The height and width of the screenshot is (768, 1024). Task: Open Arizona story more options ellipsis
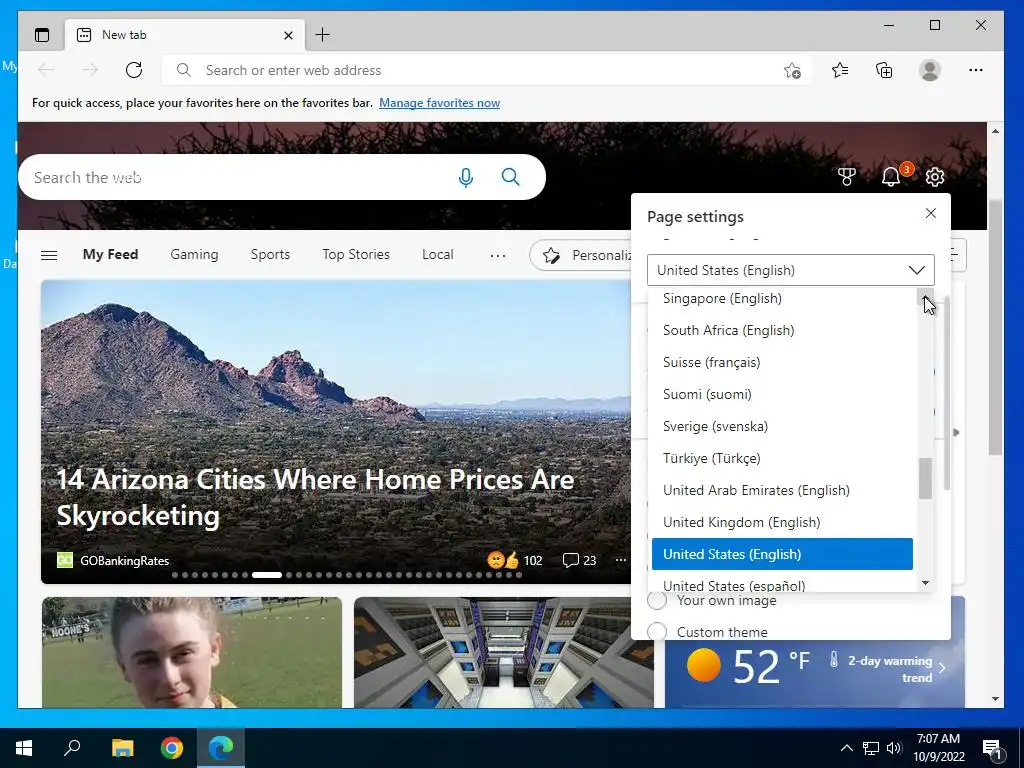point(620,560)
